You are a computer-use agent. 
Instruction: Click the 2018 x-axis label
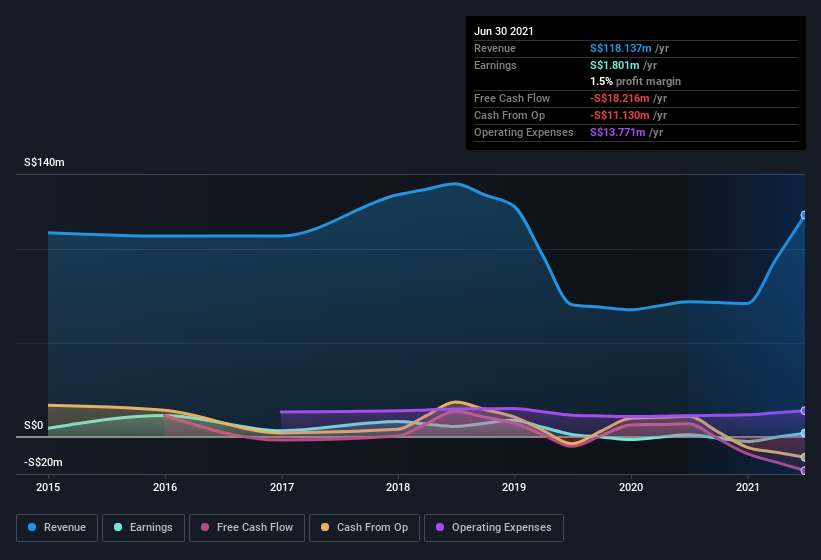point(398,487)
